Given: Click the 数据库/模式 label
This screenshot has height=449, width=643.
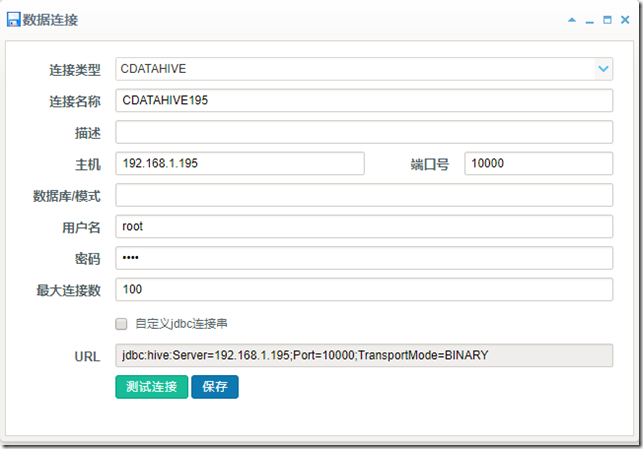Looking at the screenshot, I should point(67,196).
